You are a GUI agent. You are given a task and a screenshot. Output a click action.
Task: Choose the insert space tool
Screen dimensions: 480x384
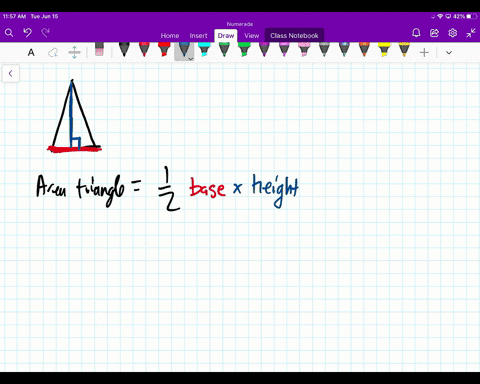tap(74, 52)
